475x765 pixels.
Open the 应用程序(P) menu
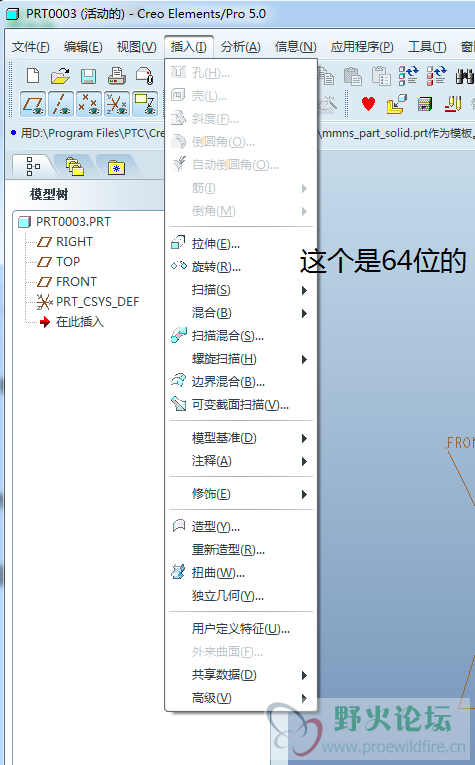click(362, 47)
